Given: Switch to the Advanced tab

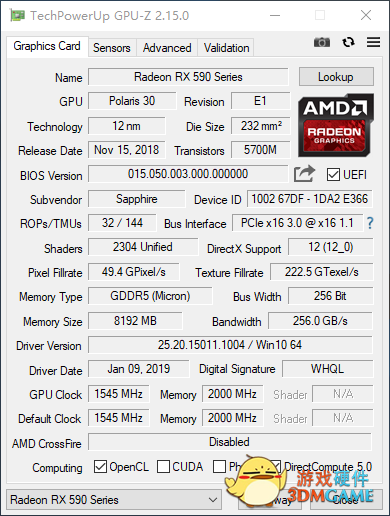Looking at the screenshot, I should [167, 48].
